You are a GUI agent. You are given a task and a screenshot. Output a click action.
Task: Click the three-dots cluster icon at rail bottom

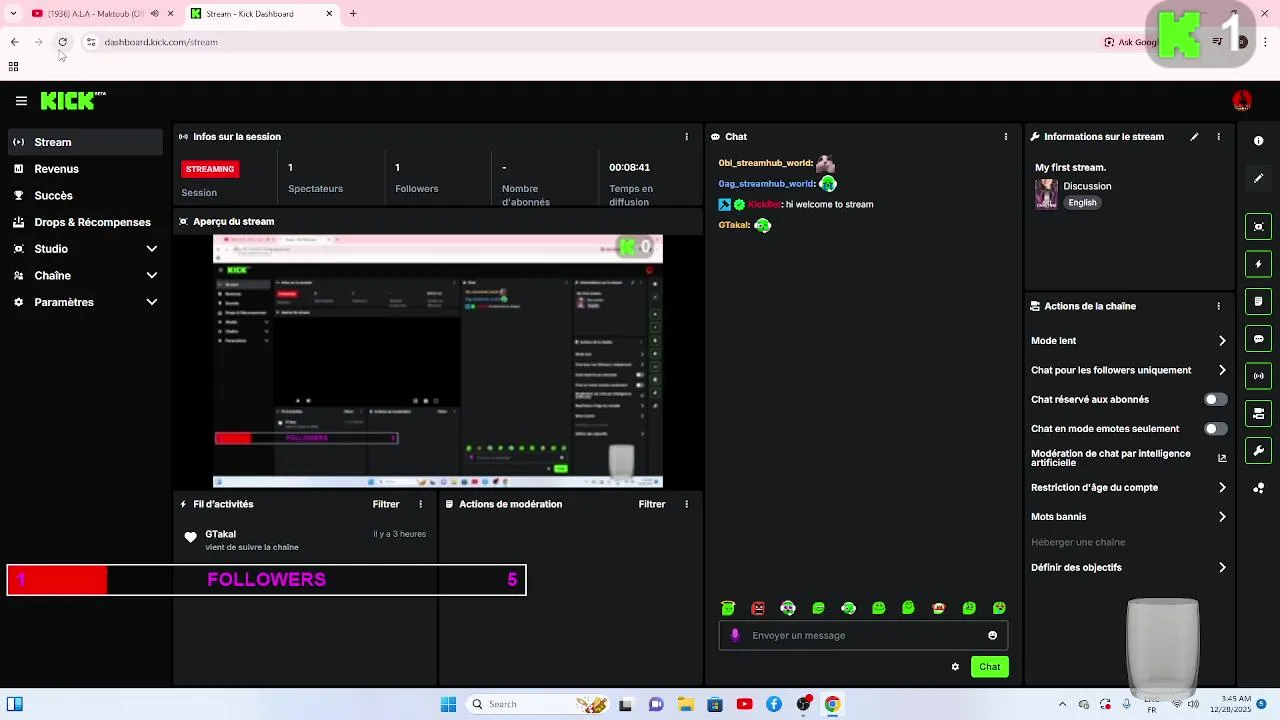tap(1259, 488)
